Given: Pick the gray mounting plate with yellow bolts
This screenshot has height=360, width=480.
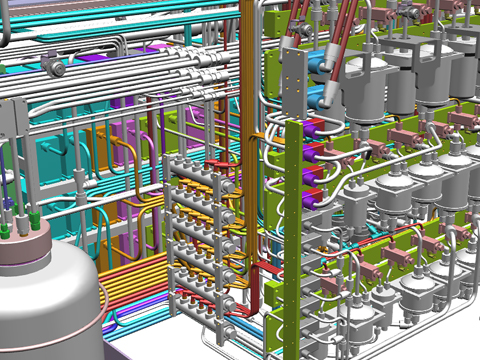Looking at the screenshot, I should (295, 83).
